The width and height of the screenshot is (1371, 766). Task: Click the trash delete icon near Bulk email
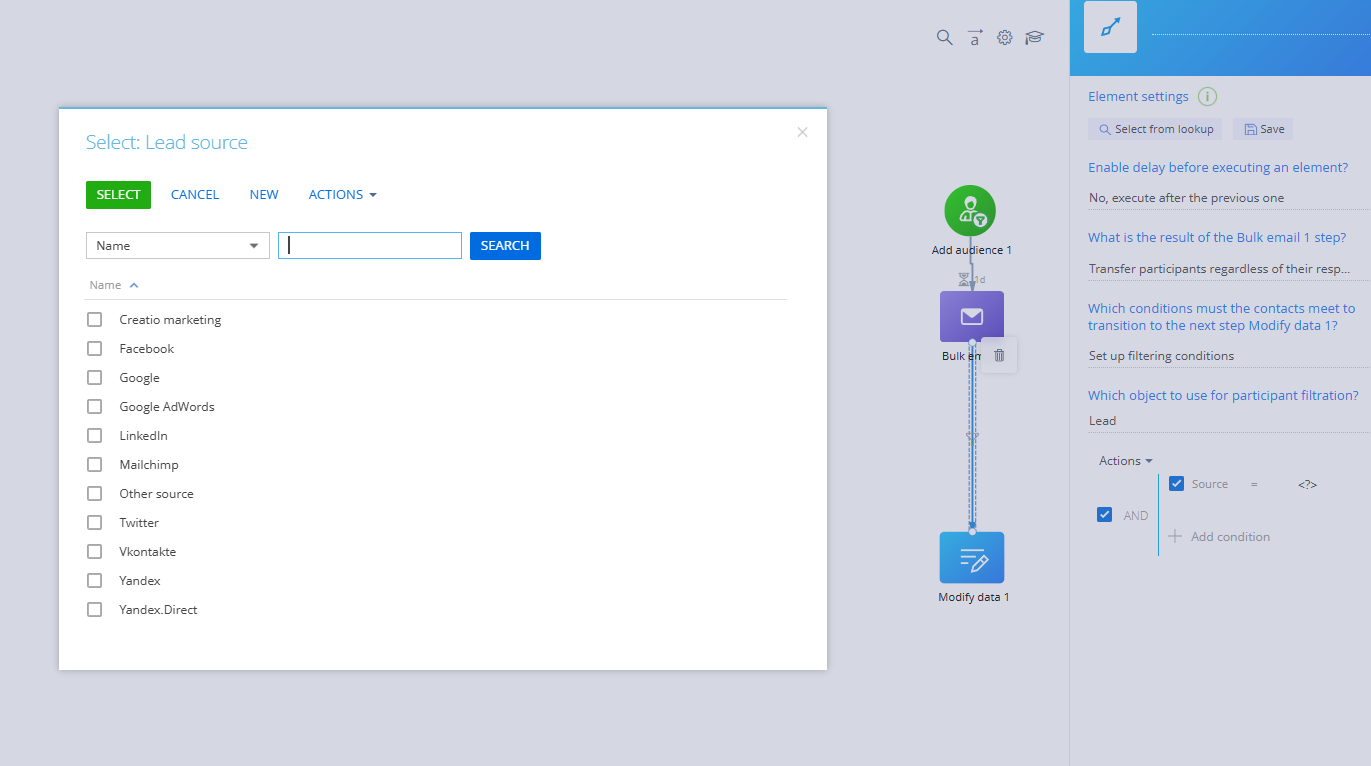pyautogui.click(x=999, y=355)
